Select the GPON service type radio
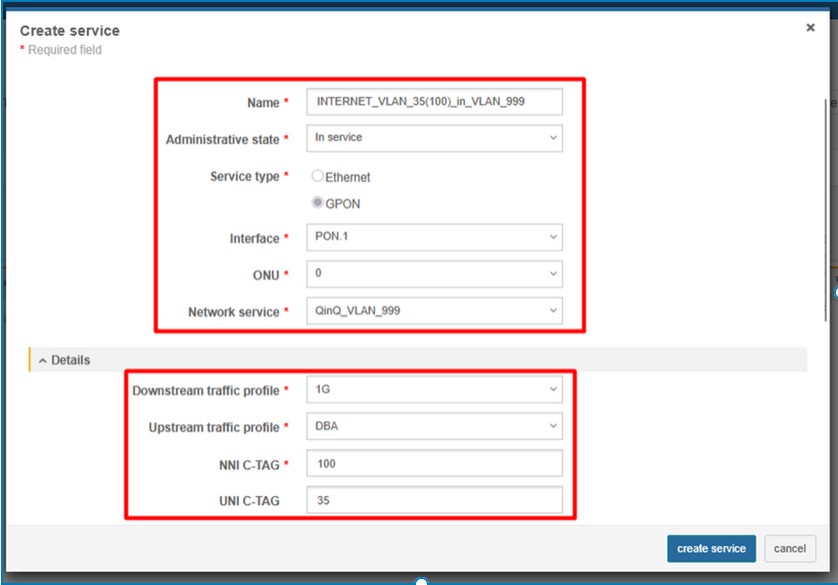This screenshot has width=838, height=585. (318, 203)
